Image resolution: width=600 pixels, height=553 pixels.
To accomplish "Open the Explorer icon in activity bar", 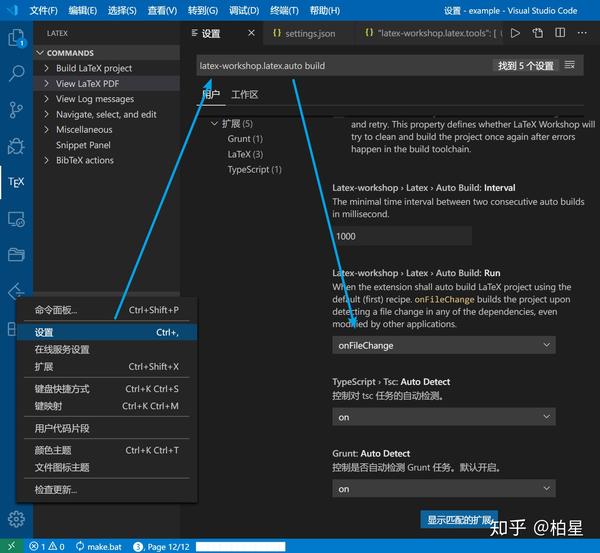I will [16, 38].
